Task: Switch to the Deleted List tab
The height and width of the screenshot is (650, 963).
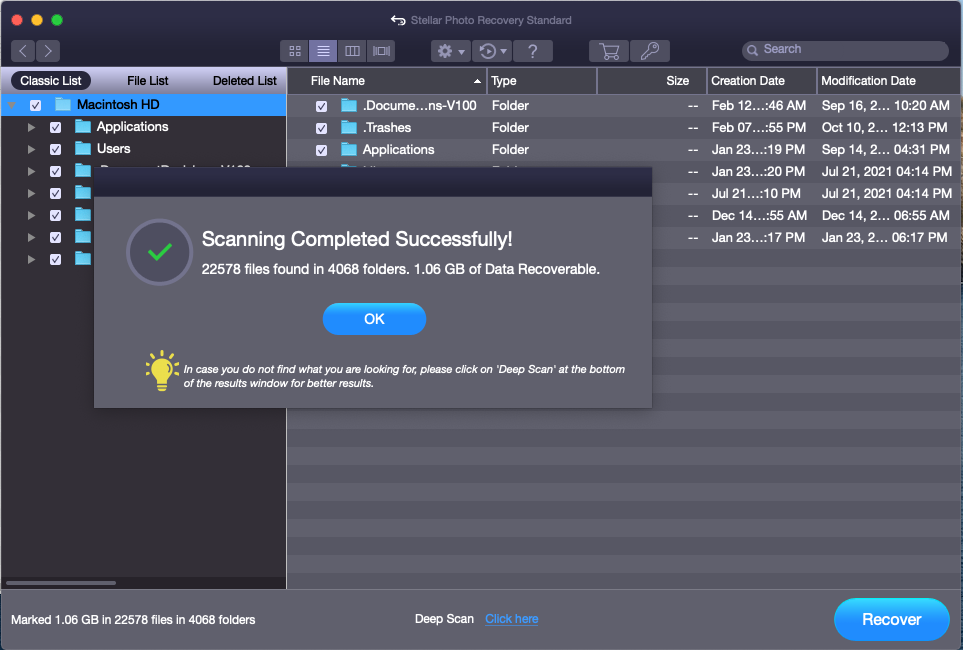Action: [x=244, y=81]
